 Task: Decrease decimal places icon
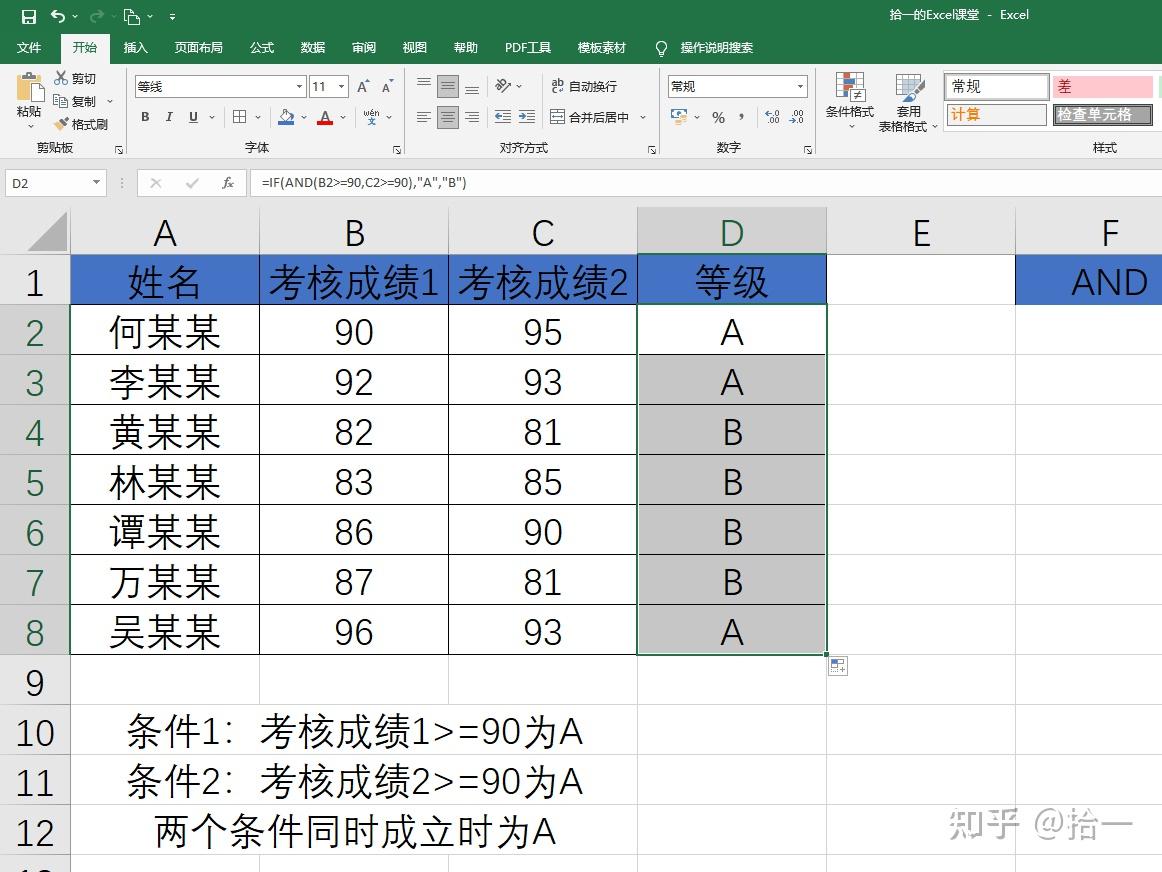pyautogui.click(x=797, y=117)
